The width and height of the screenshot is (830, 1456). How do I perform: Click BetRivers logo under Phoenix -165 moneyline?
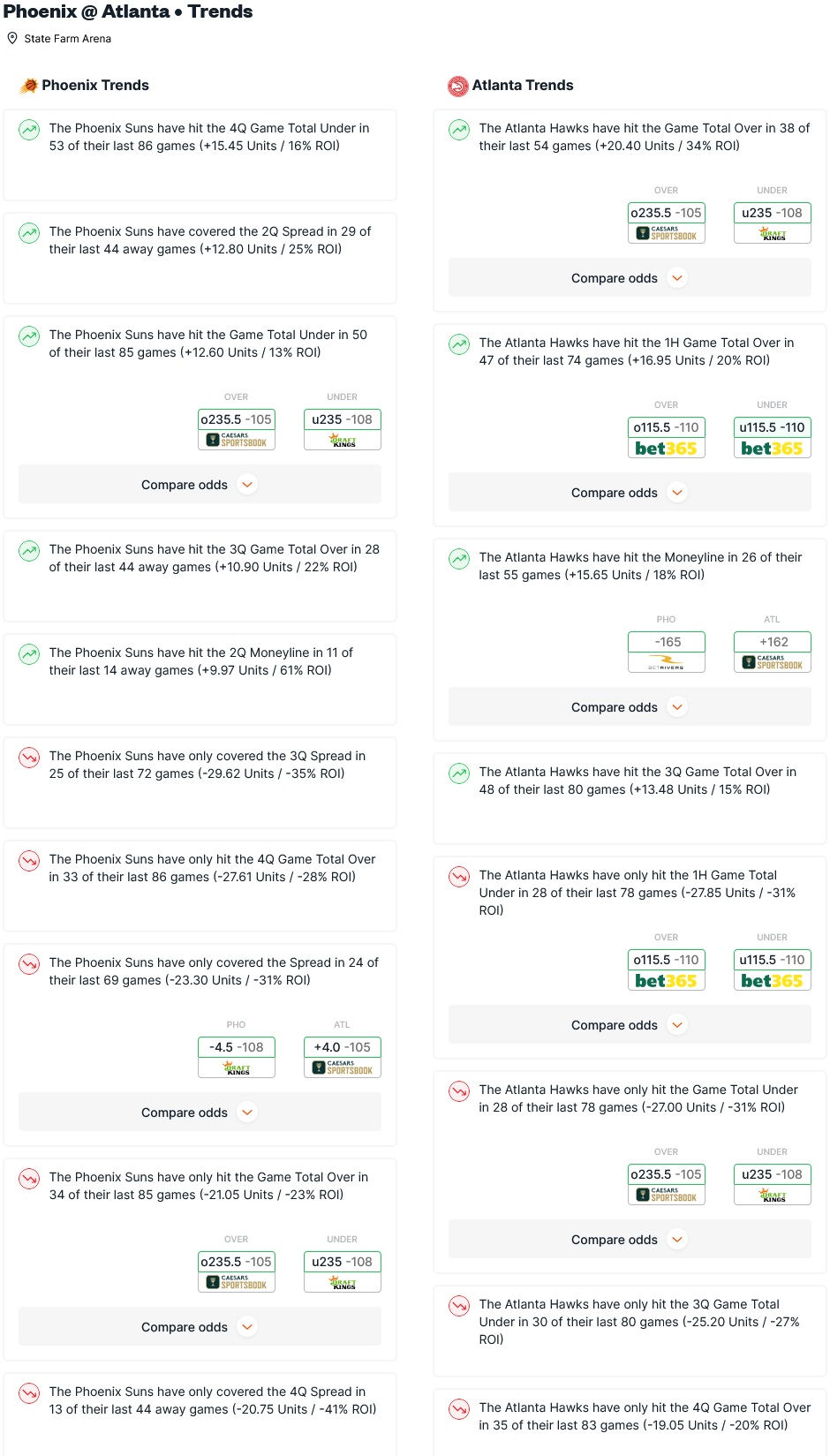tap(667, 662)
